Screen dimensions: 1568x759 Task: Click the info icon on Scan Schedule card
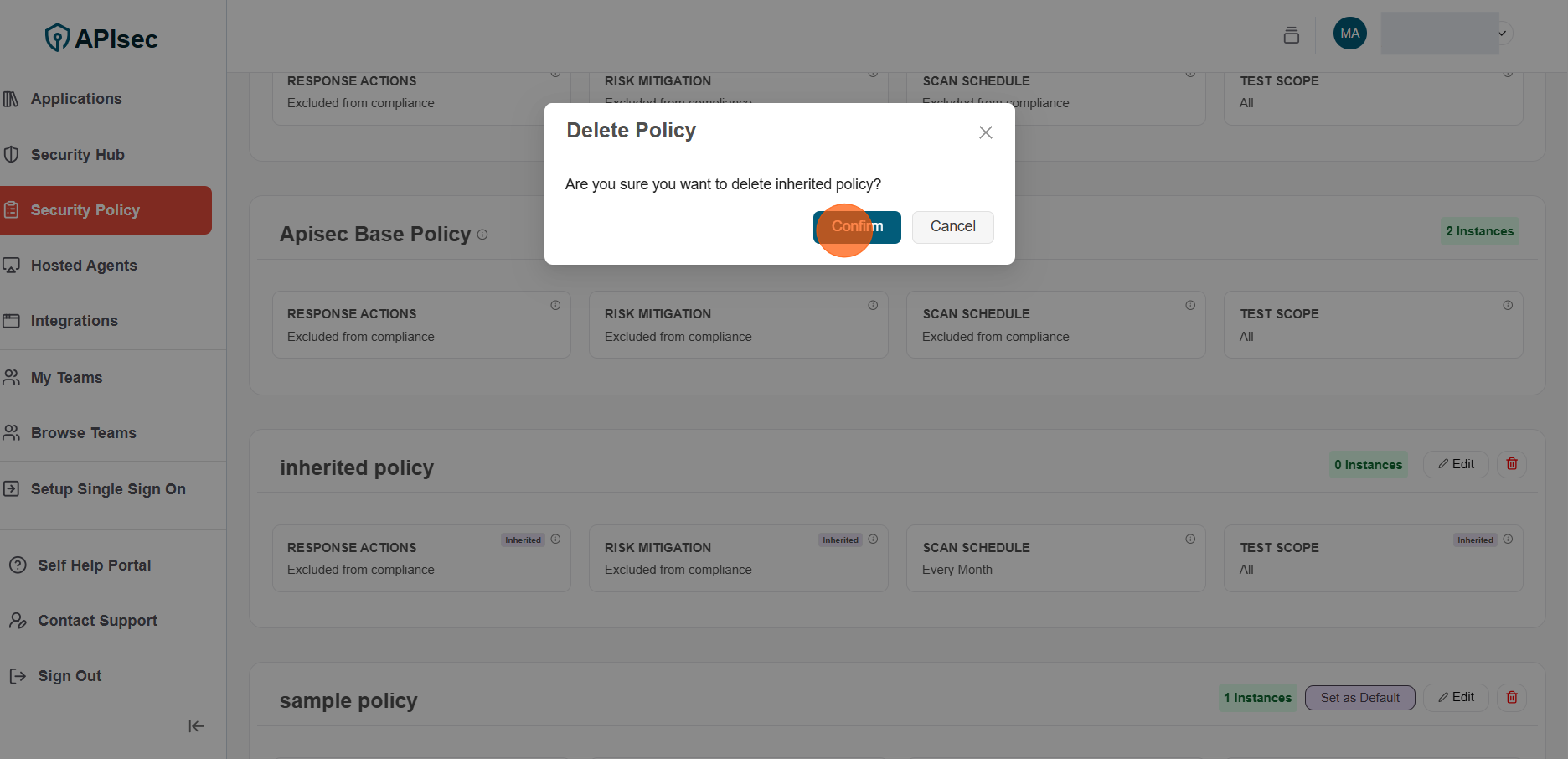click(x=1190, y=305)
